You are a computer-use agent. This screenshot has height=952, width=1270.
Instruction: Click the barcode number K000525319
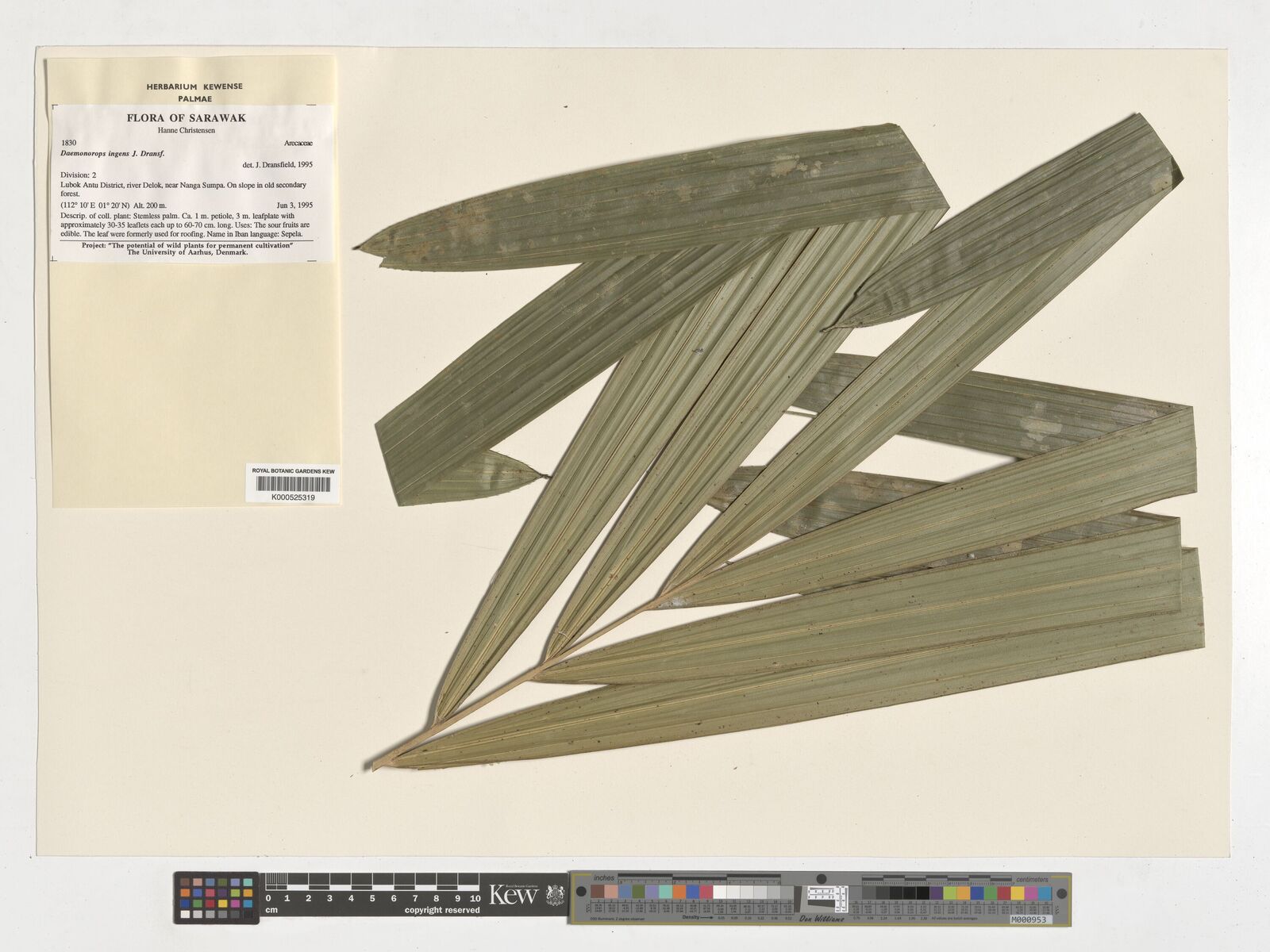293,497
